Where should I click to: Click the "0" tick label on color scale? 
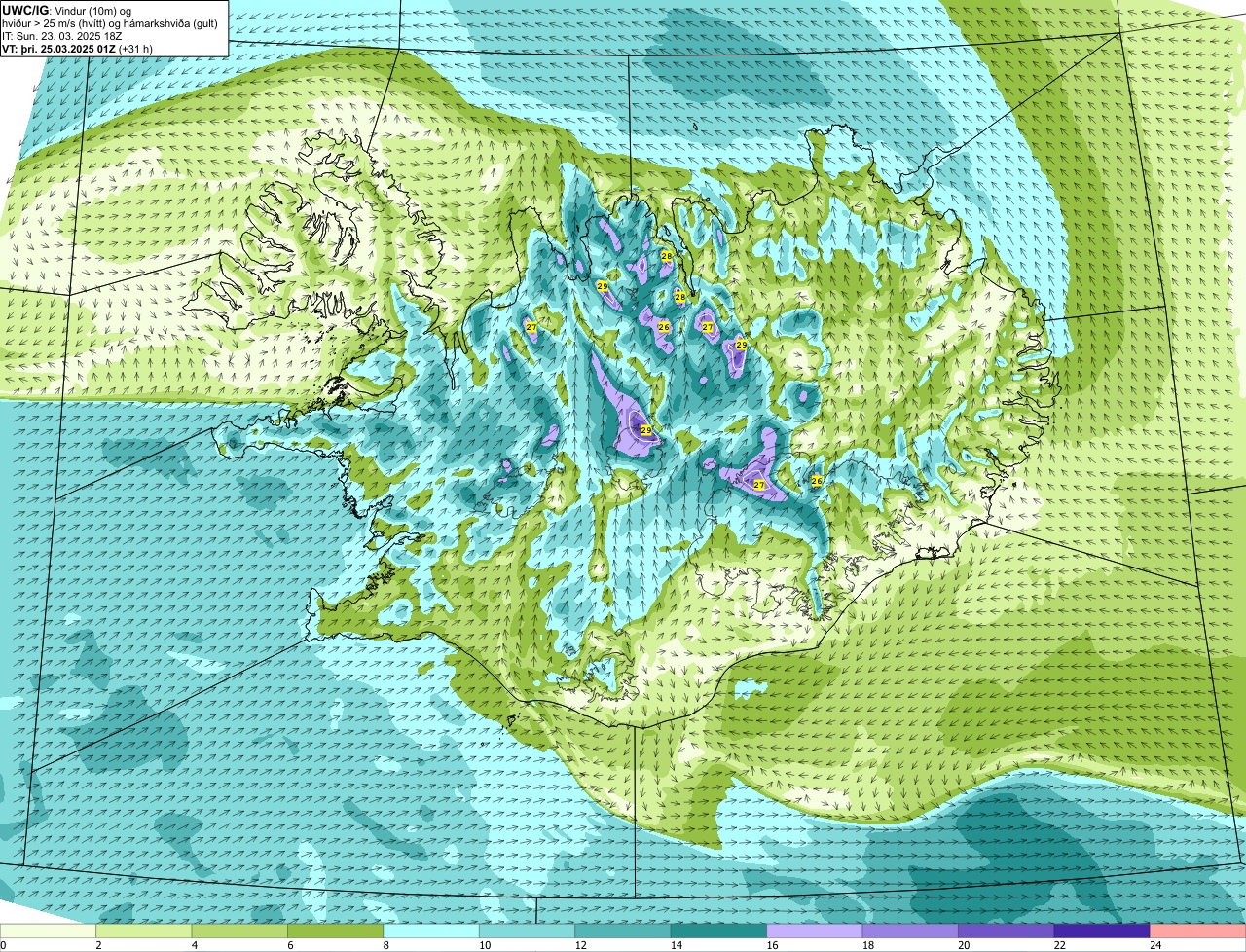coord(3,945)
